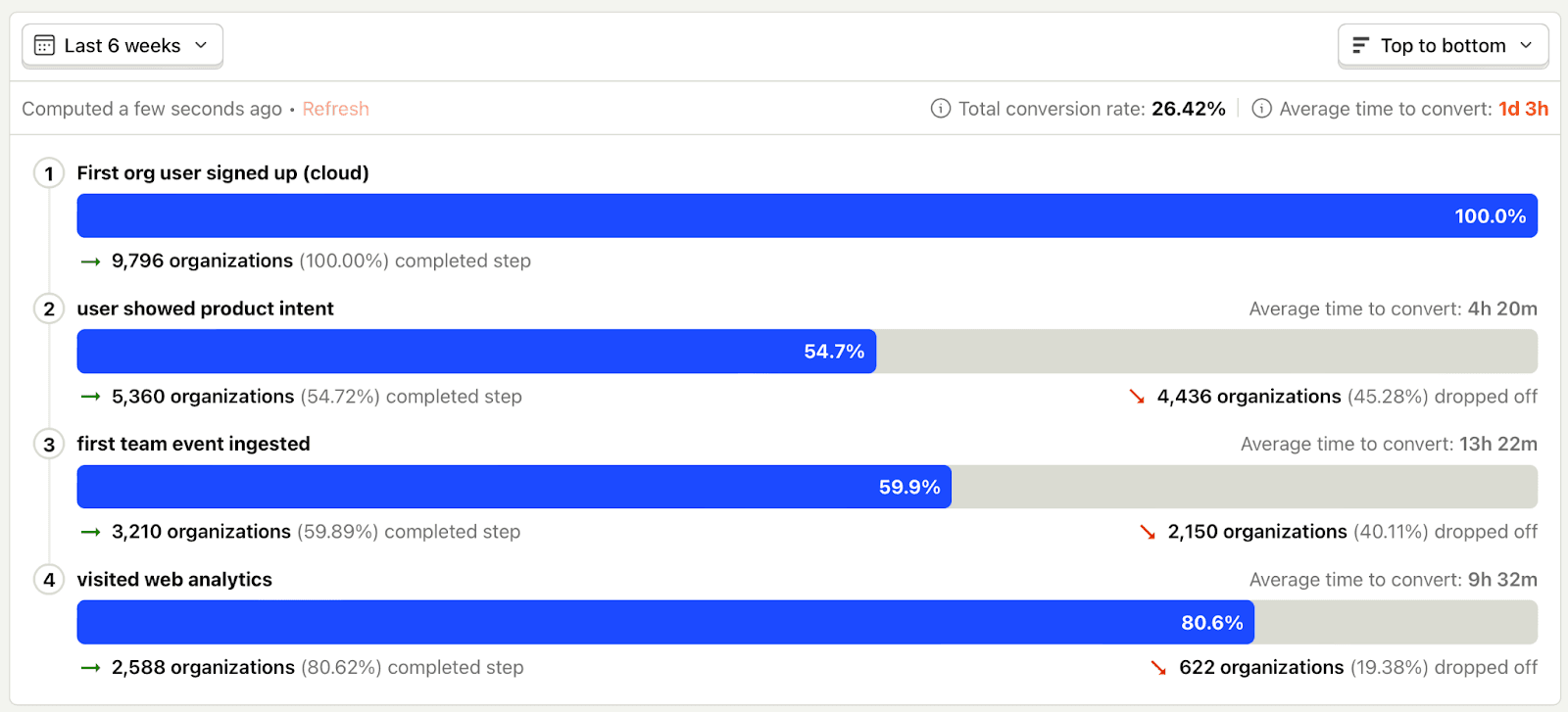Refresh the funnel results
The width and height of the screenshot is (1568, 712).
click(x=335, y=109)
